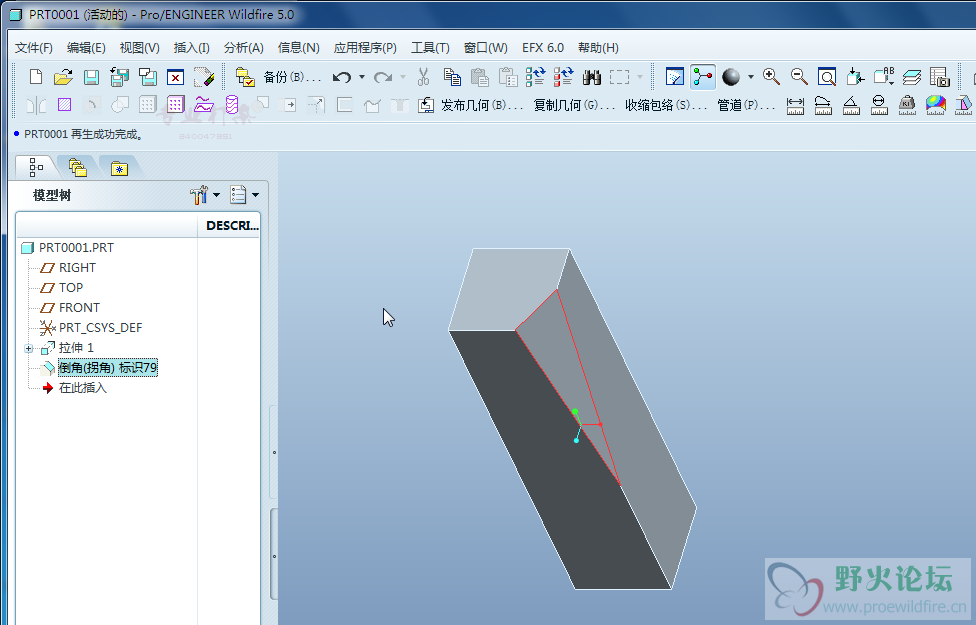Open the Reorient view icon
This screenshot has height=625, width=976.
(855, 77)
